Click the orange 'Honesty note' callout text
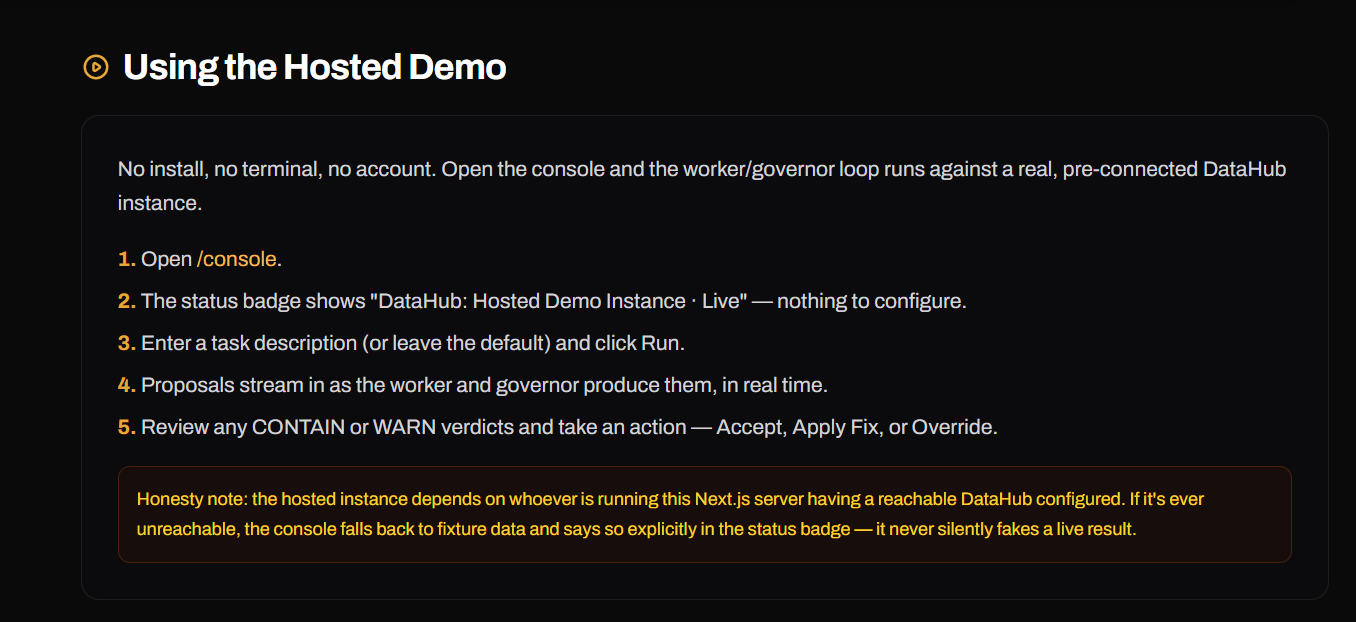 coord(671,514)
